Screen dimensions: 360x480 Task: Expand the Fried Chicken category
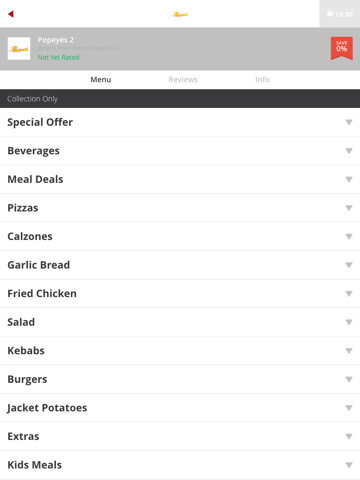tap(180, 294)
